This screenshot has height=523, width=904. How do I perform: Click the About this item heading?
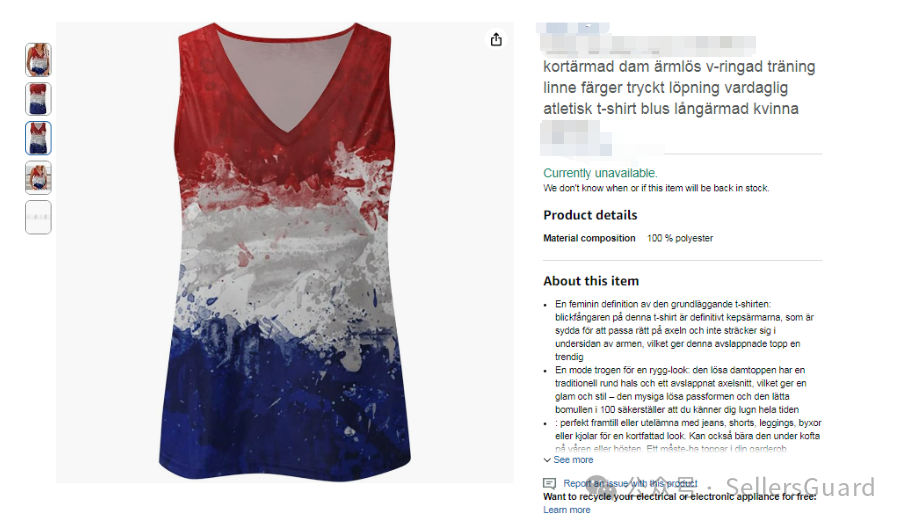click(x=591, y=281)
